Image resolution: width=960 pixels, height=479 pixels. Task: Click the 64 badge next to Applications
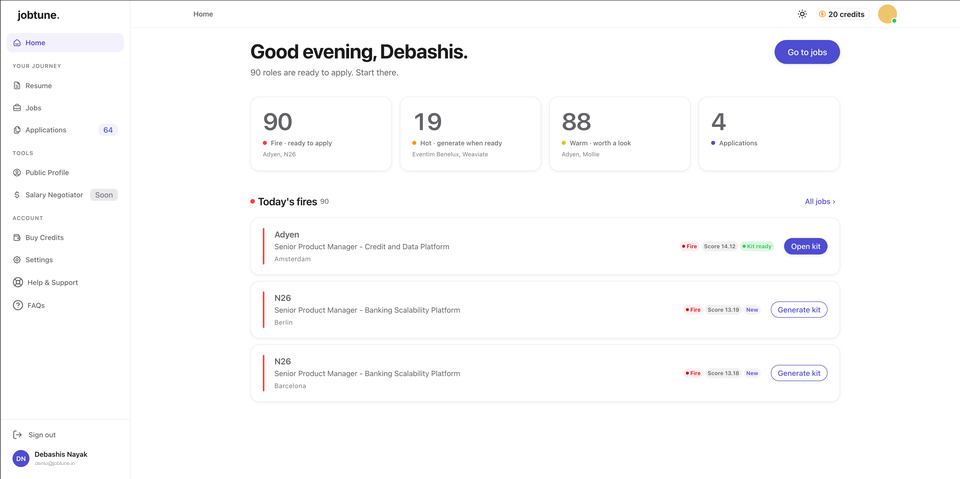[x=108, y=130]
